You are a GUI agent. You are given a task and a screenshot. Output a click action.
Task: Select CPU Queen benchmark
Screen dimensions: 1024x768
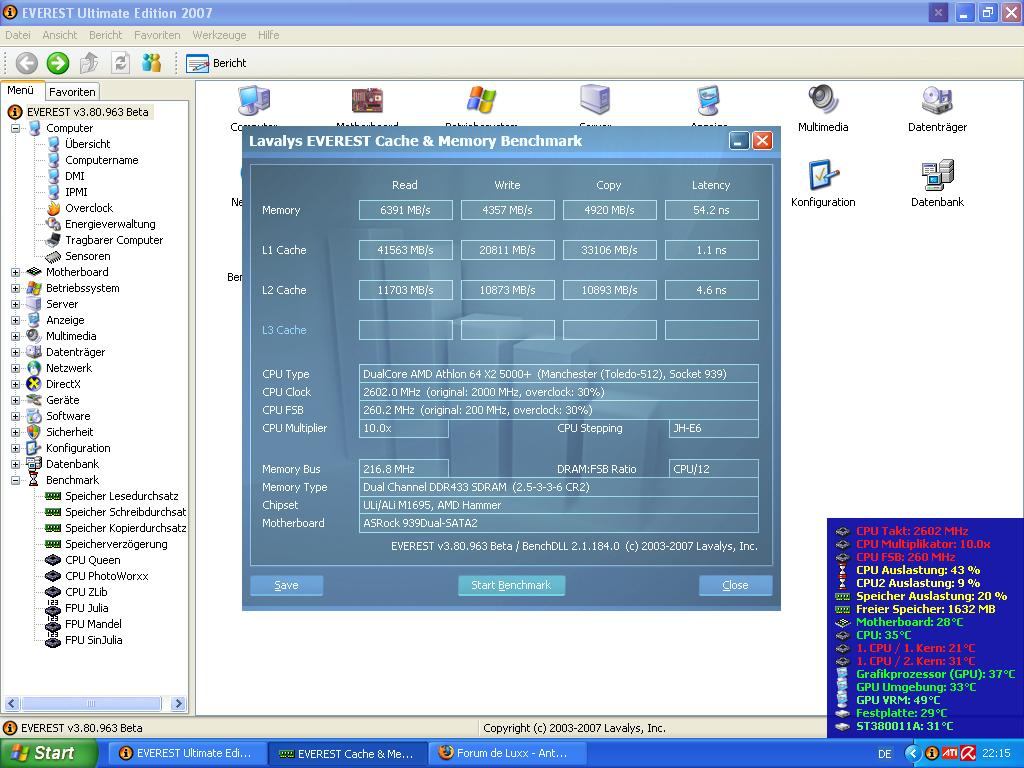[x=92, y=560]
